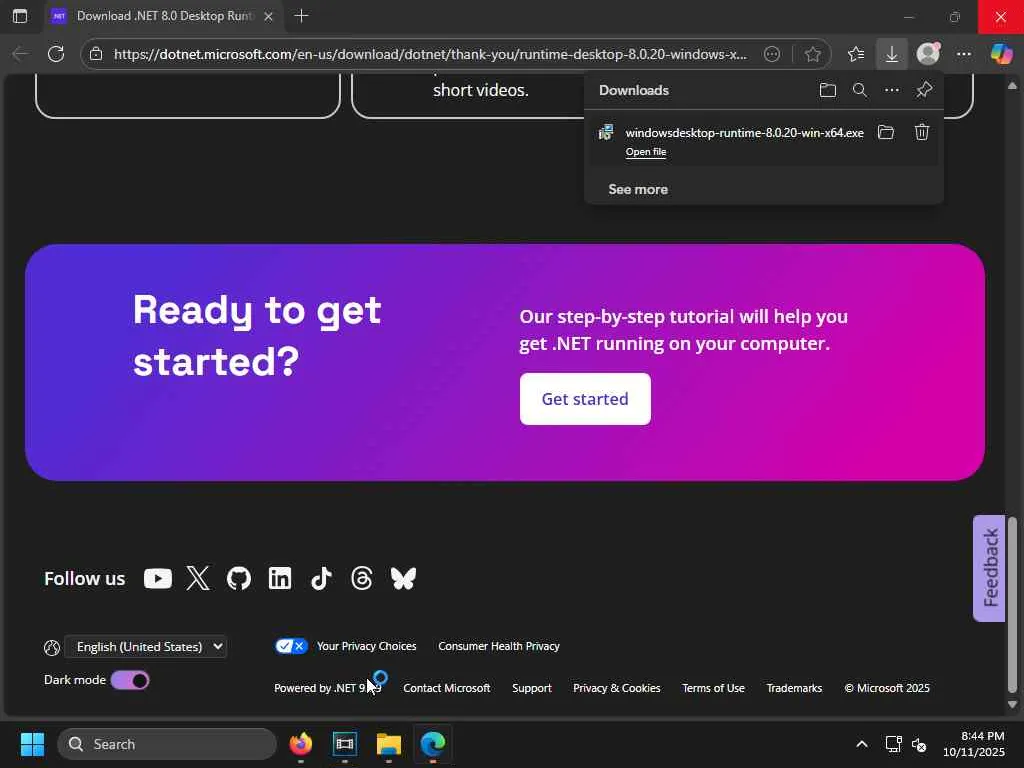Screen dimensions: 1024x768
Task: Open Windows Start menu
Action: point(32,744)
